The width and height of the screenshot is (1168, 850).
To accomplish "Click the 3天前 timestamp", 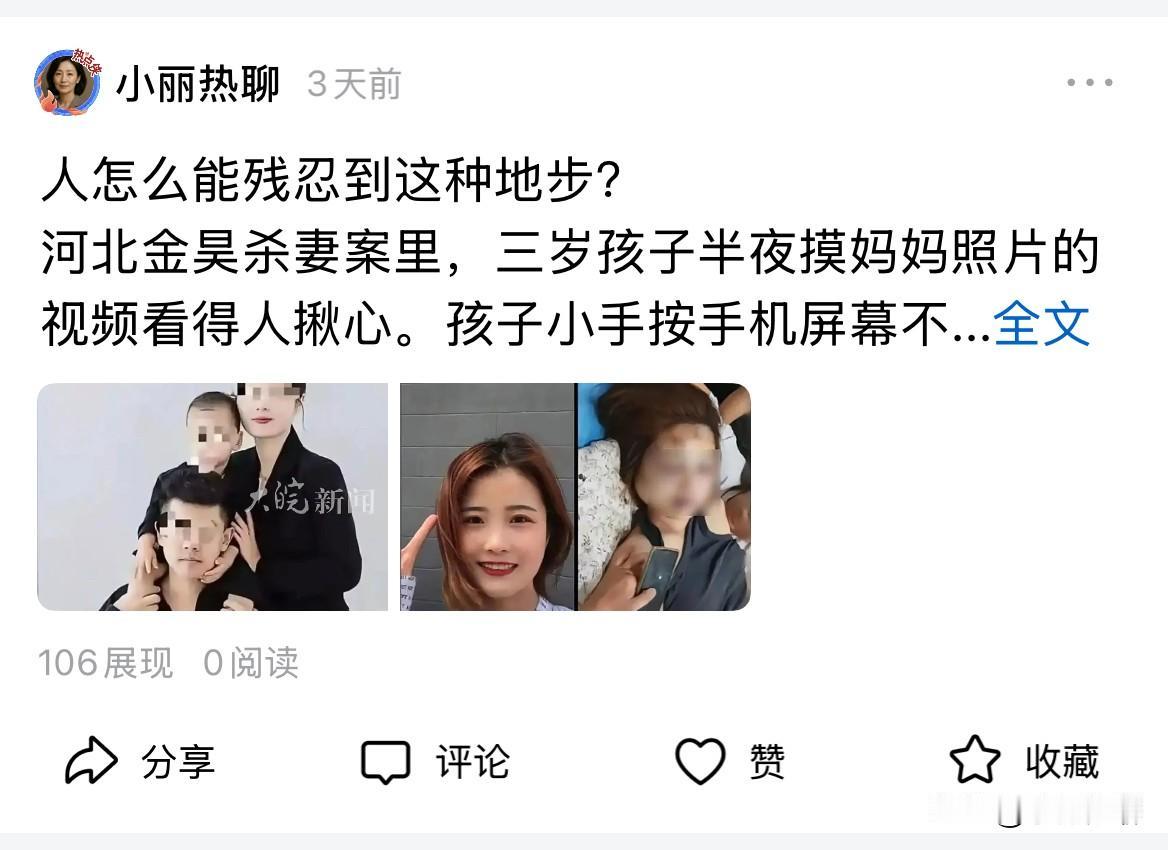I will tap(354, 84).
